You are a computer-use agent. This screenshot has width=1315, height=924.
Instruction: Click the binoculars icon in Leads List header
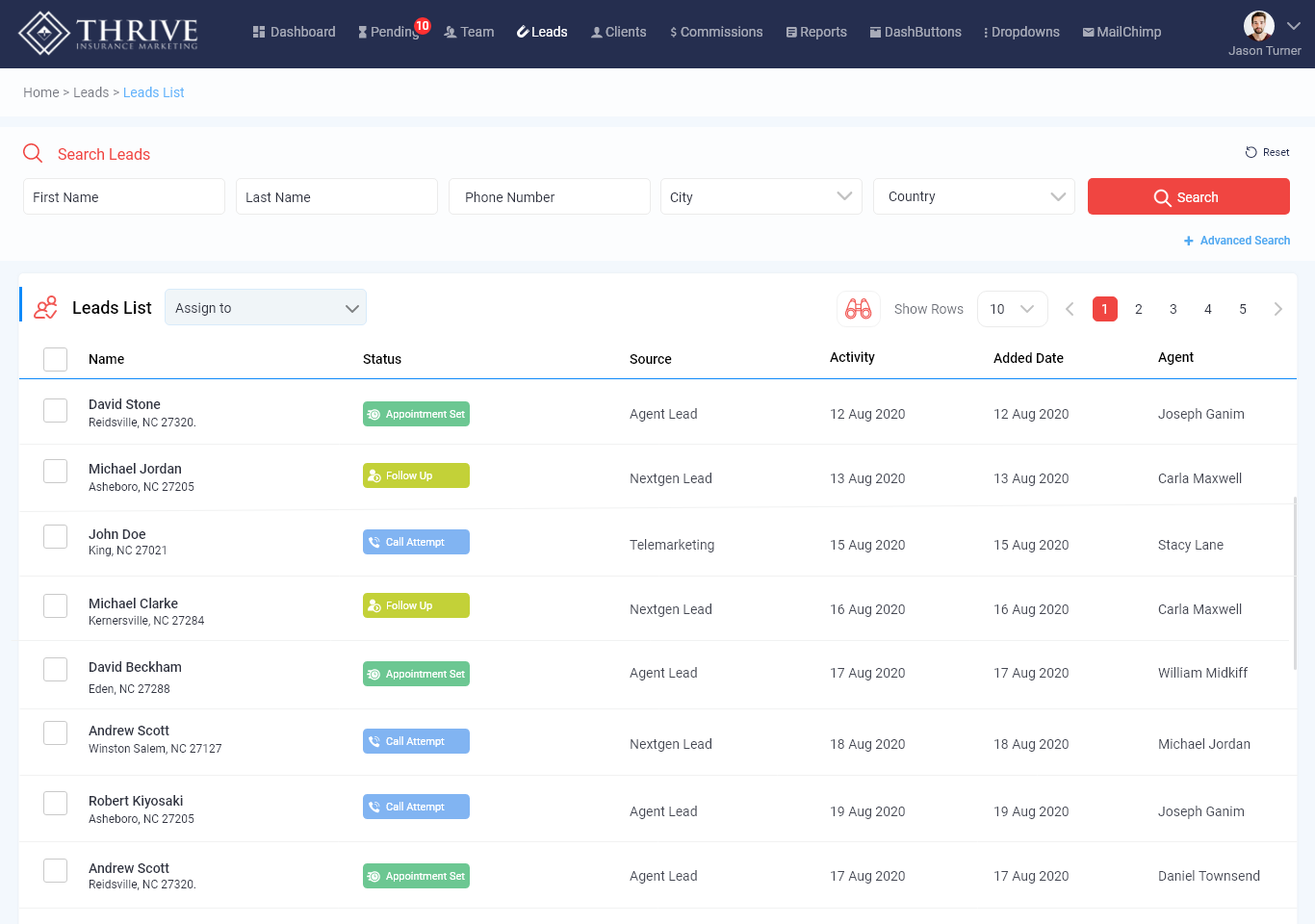click(859, 309)
